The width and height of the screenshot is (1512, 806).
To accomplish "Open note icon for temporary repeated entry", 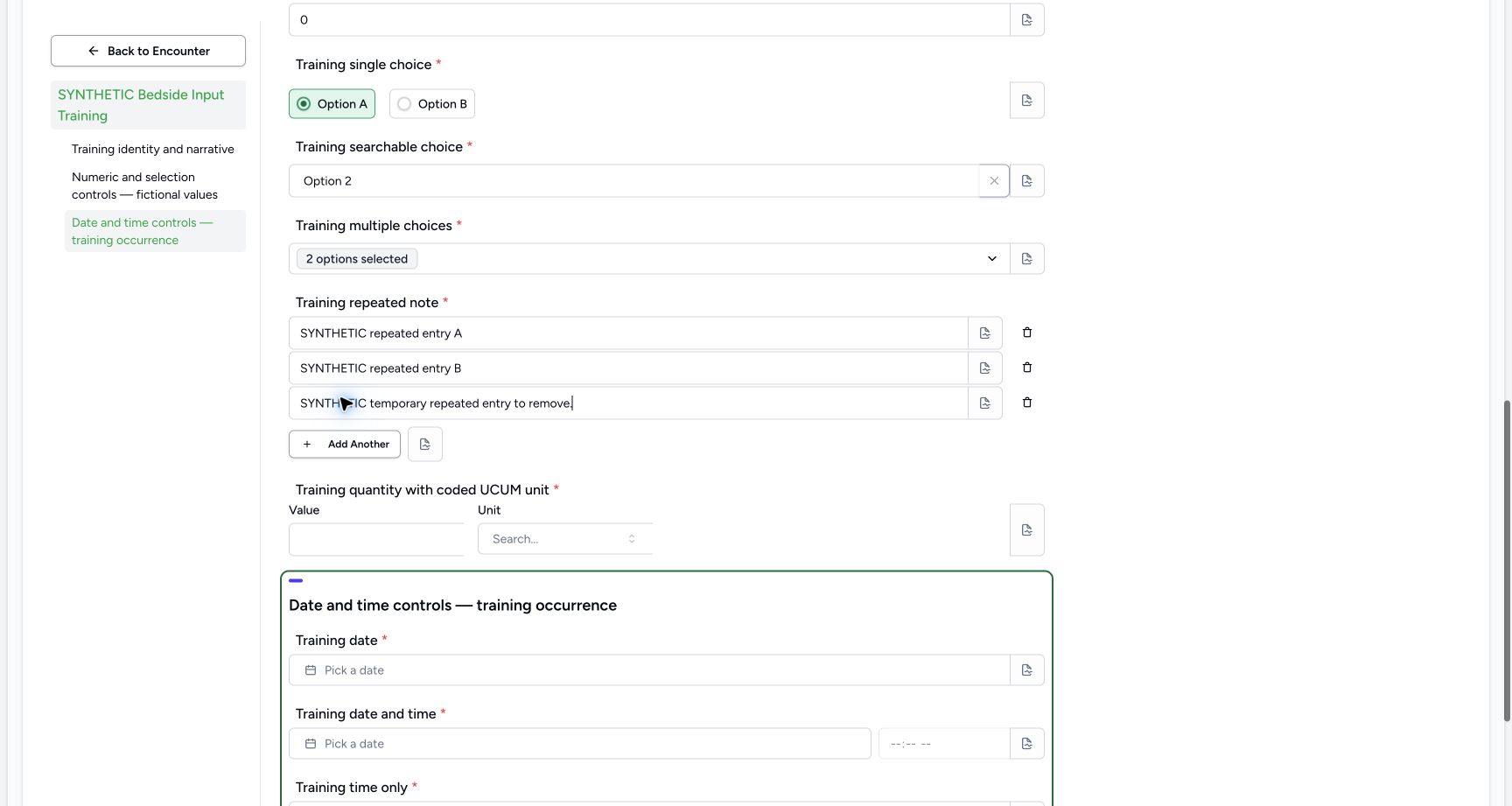I will click(x=984, y=403).
